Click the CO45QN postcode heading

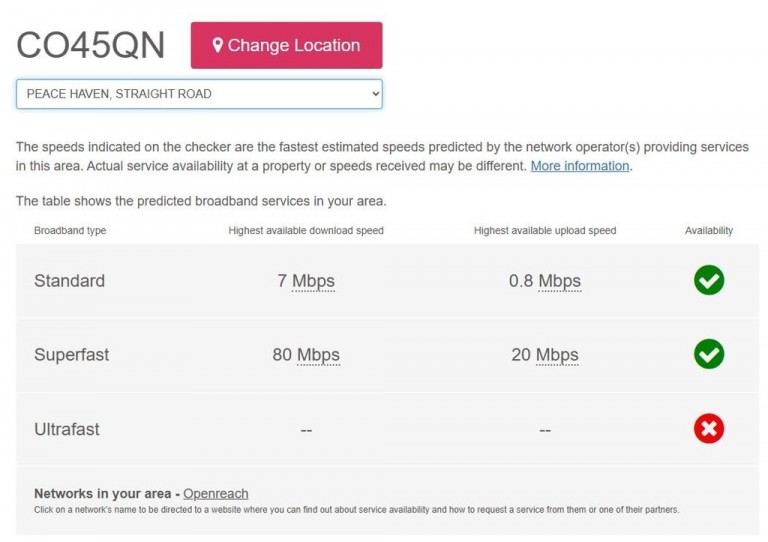coord(91,45)
